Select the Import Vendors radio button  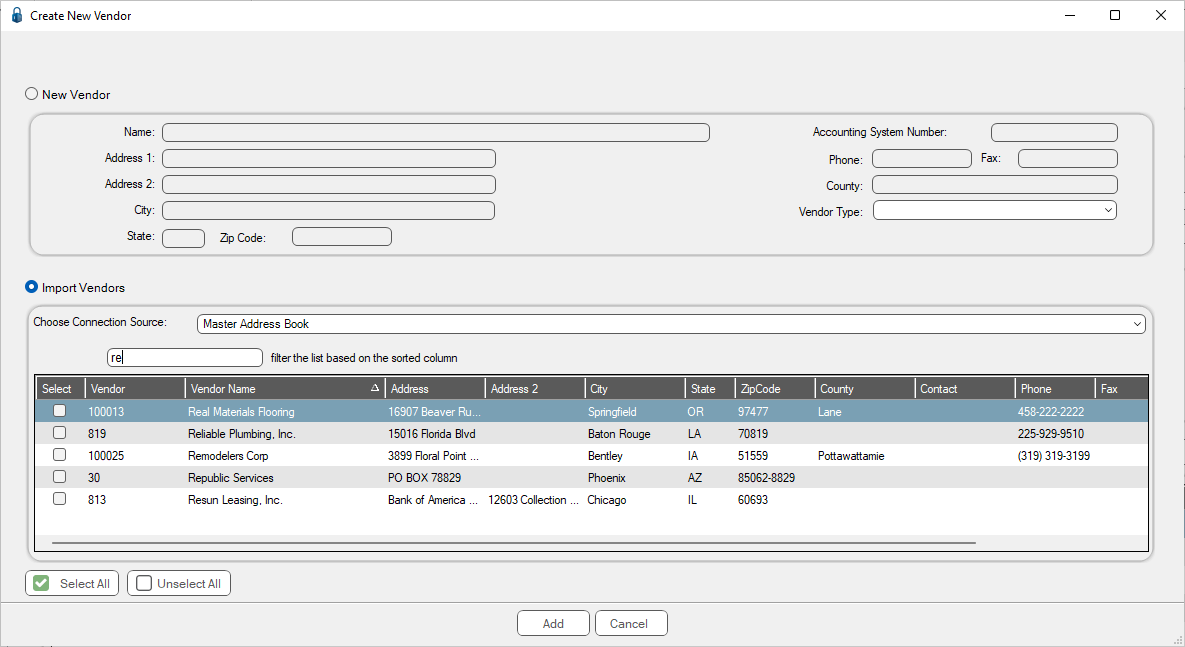tap(32, 287)
